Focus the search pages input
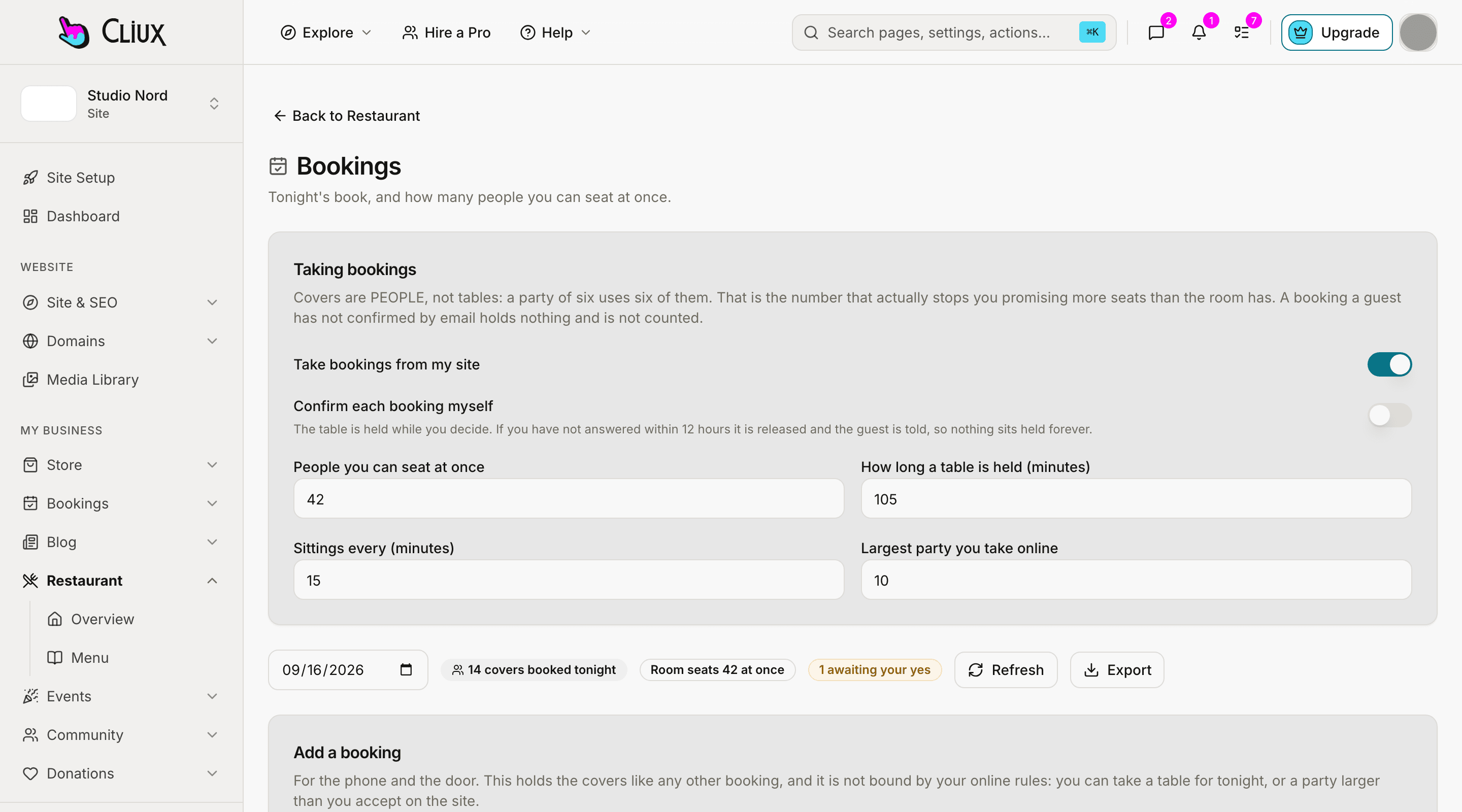 point(953,33)
